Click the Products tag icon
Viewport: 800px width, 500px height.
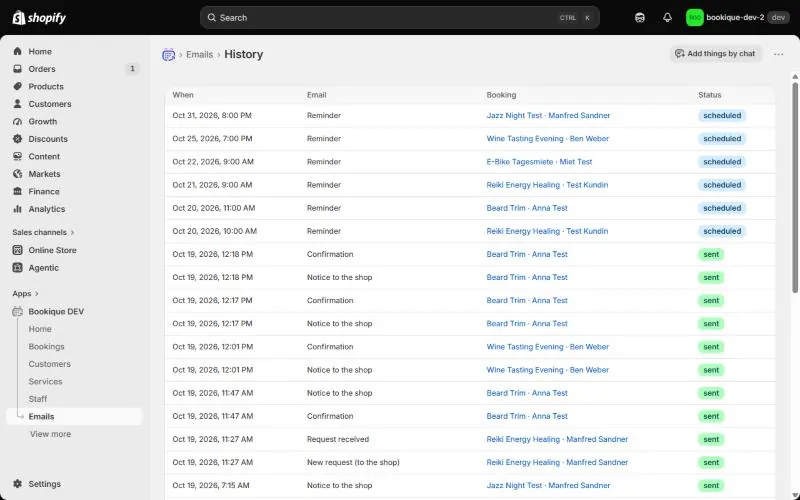click(x=17, y=86)
